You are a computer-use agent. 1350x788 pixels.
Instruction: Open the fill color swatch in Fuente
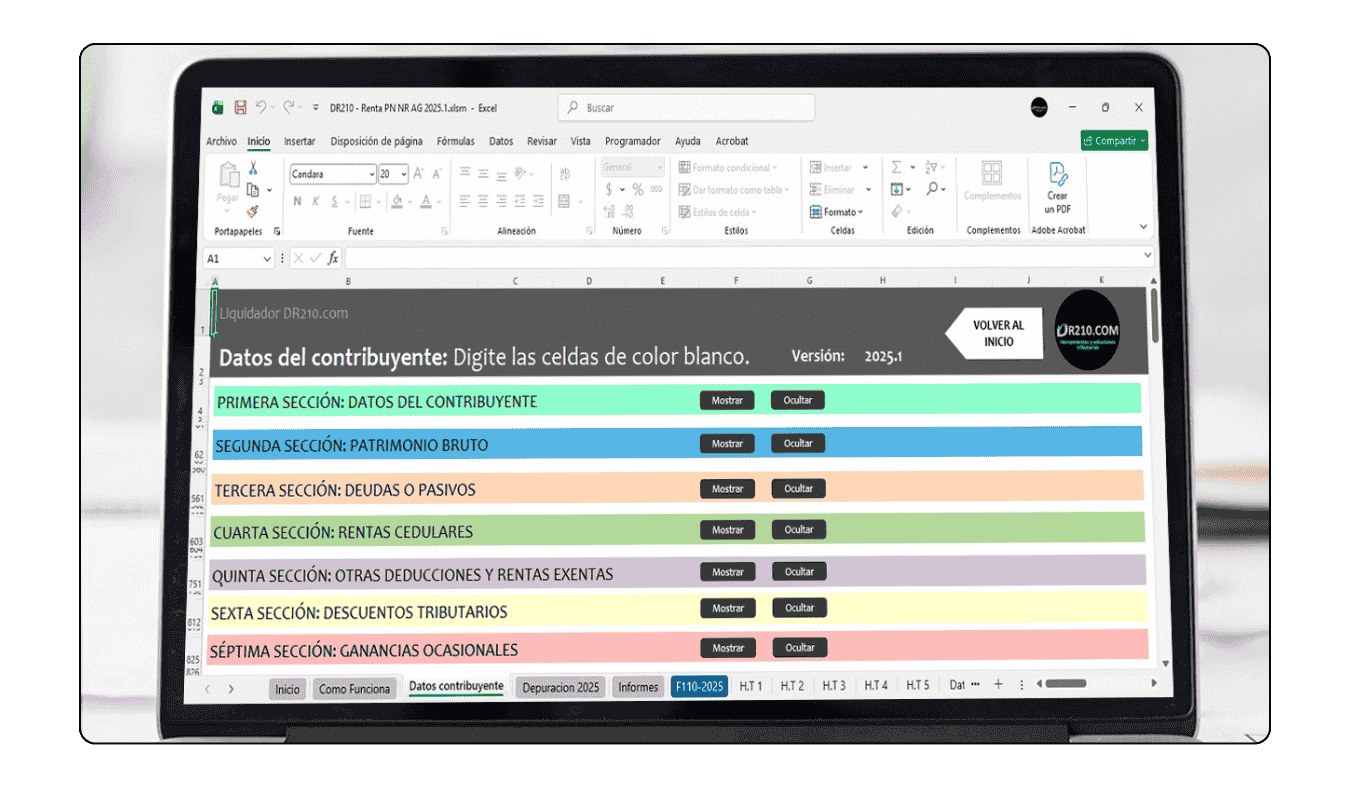pos(398,201)
